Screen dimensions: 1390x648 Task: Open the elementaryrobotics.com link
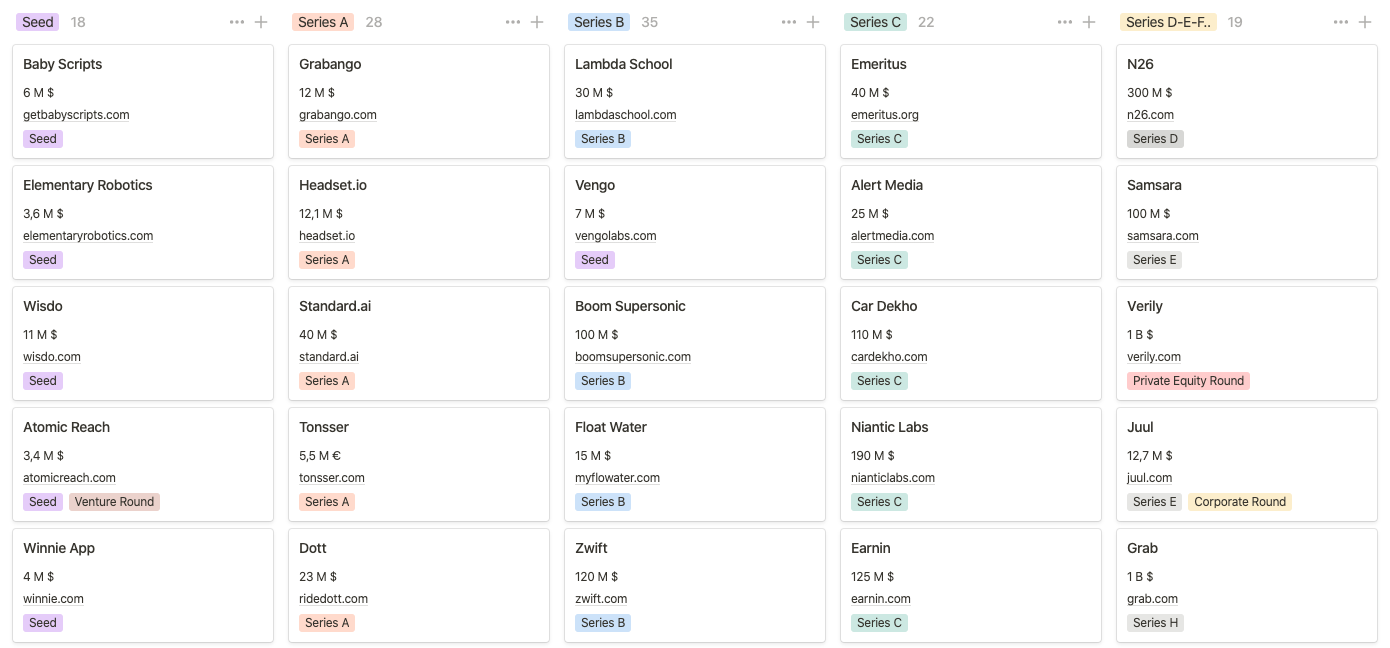coord(88,236)
